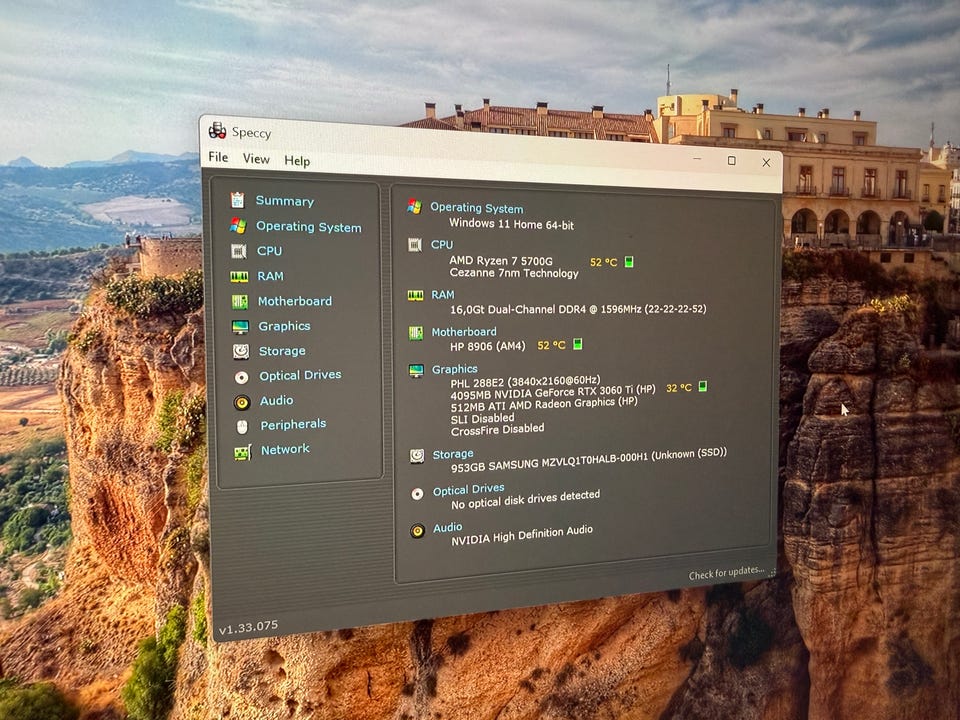Click the Peripherals mouse icon in sidebar
This screenshot has width=960, height=720.
242,427
